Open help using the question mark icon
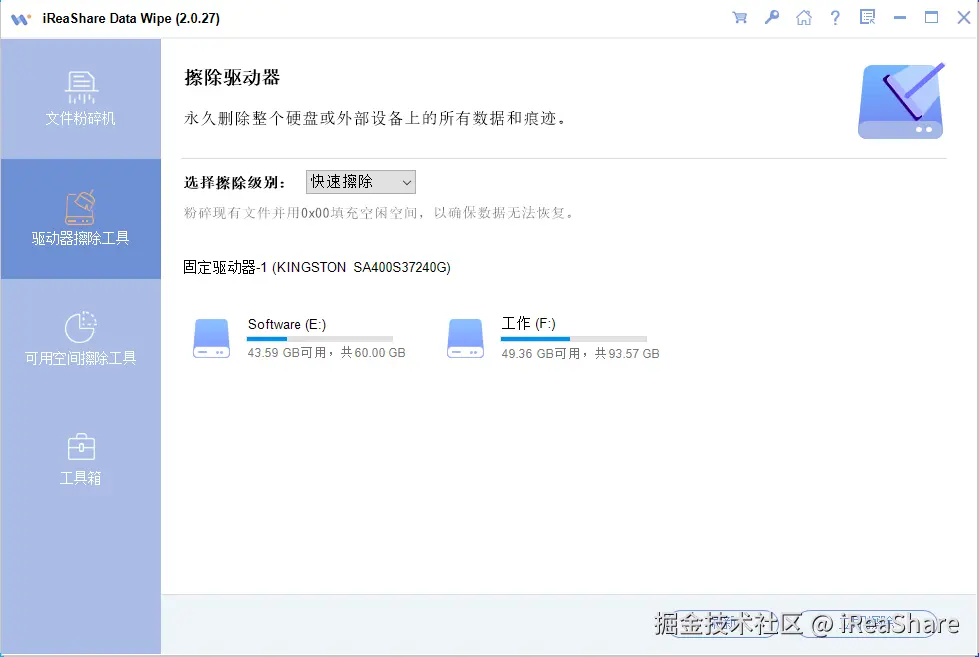 click(835, 17)
